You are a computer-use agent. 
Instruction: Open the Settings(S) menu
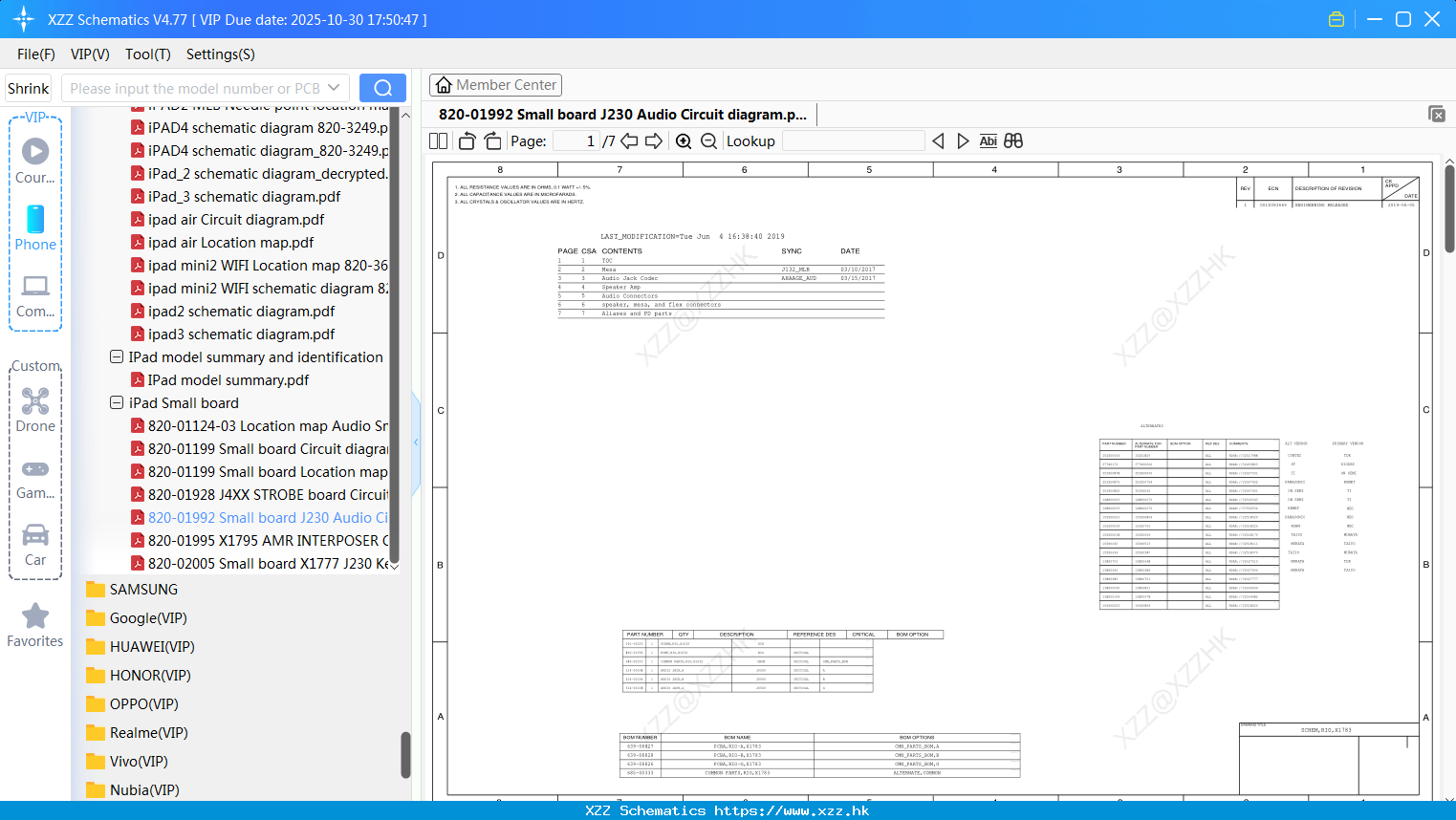click(221, 54)
